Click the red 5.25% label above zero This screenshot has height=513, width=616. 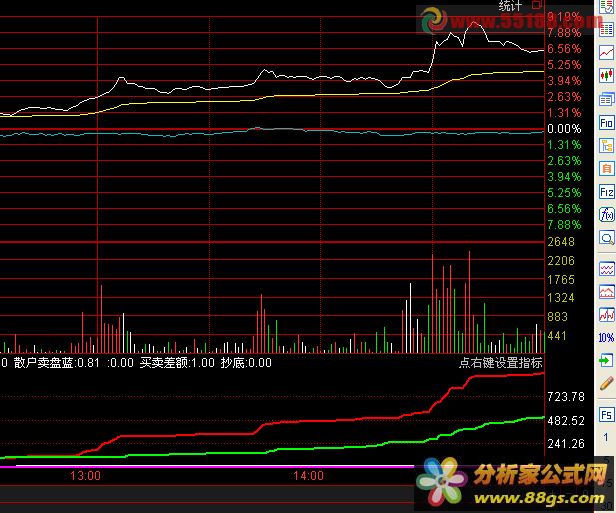pyautogui.click(x=564, y=65)
